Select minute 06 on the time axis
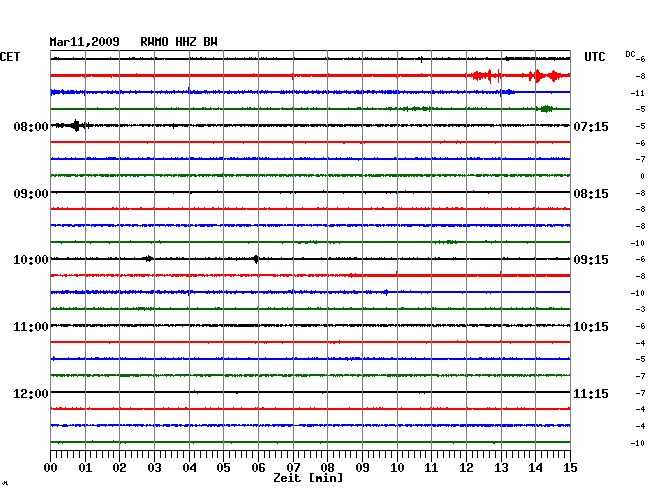 coord(258,468)
